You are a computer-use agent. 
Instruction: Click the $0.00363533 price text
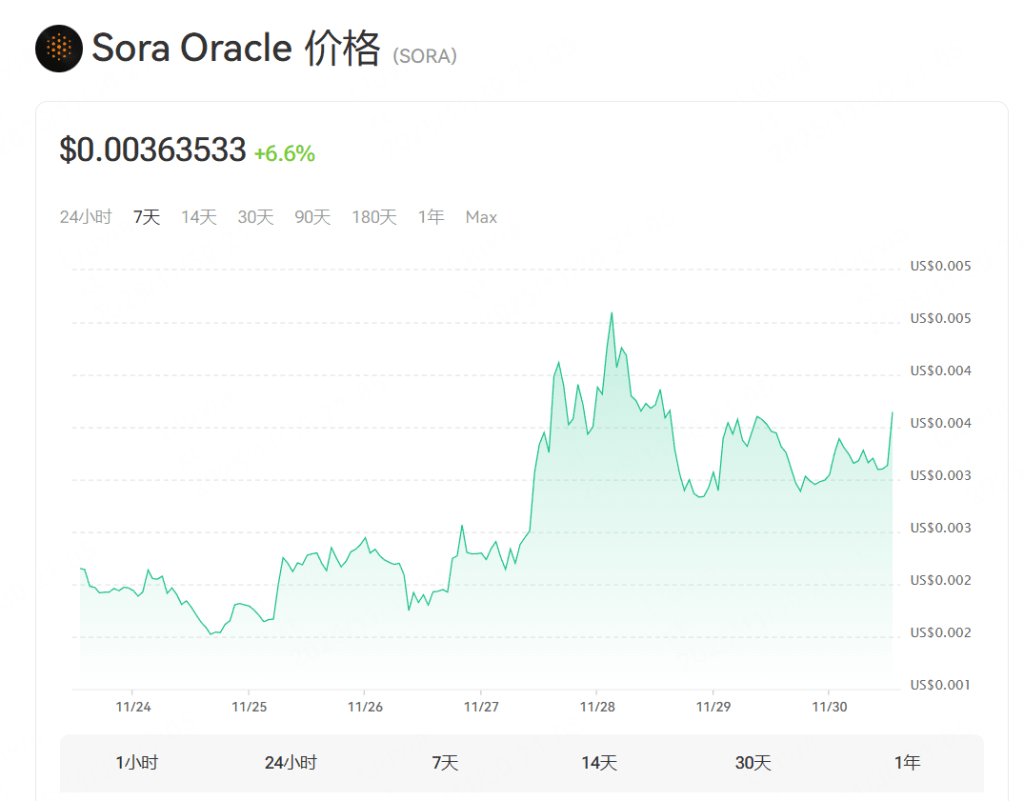152,150
